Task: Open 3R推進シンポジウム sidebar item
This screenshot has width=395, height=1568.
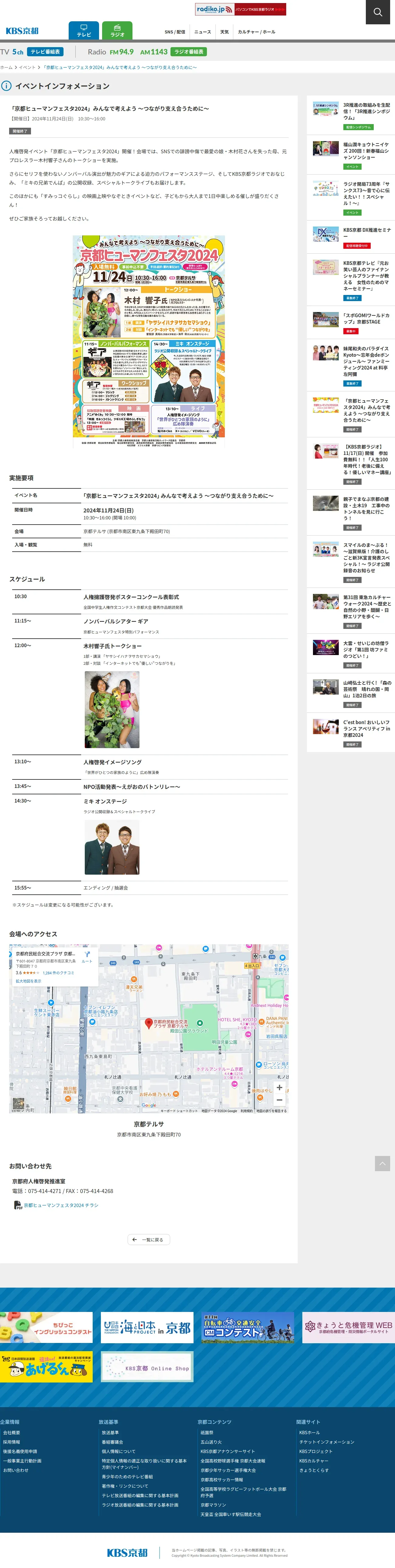Action: click(x=351, y=116)
